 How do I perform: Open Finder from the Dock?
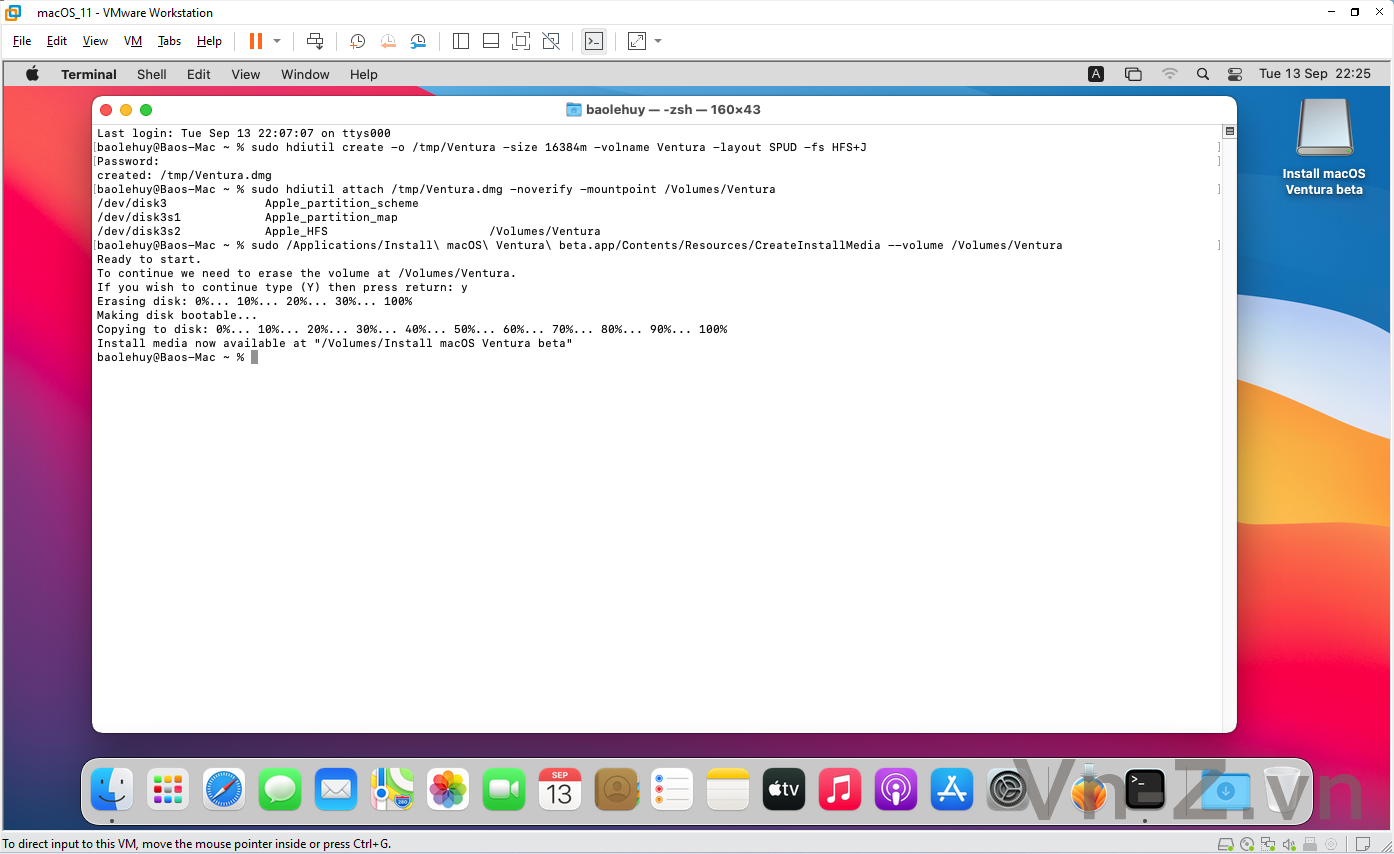tap(112, 790)
